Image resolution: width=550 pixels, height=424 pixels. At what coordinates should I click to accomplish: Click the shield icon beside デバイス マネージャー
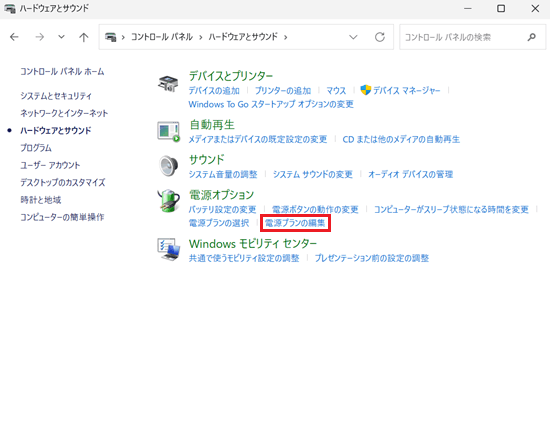[365, 90]
